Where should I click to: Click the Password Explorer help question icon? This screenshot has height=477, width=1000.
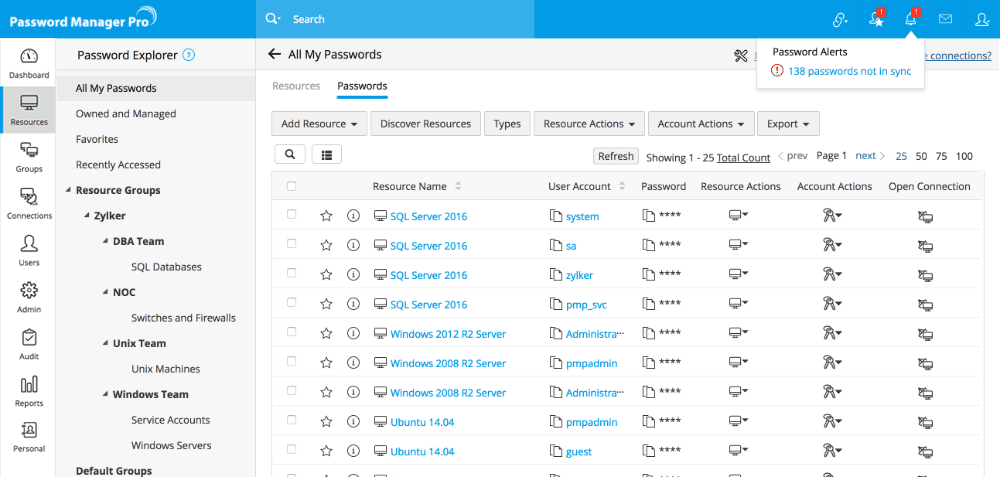click(188, 55)
